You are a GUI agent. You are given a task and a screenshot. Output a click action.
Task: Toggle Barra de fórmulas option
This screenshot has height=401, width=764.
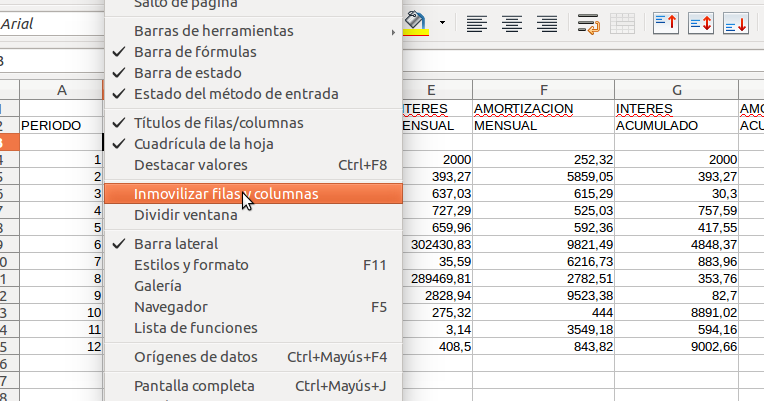253,52
